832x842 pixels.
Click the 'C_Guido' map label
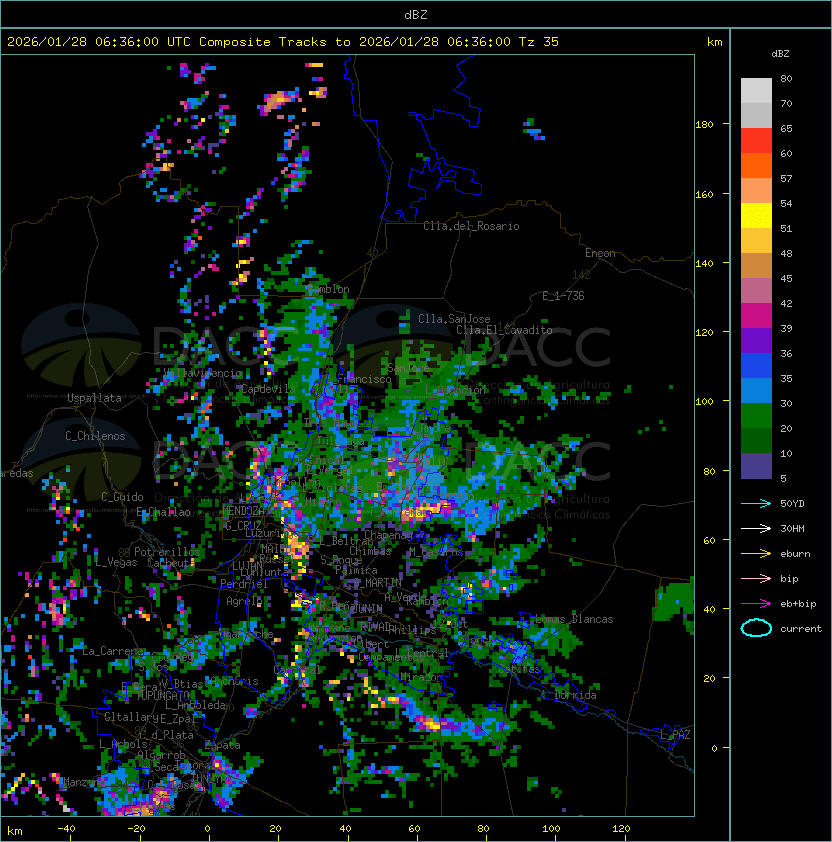point(122,497)
